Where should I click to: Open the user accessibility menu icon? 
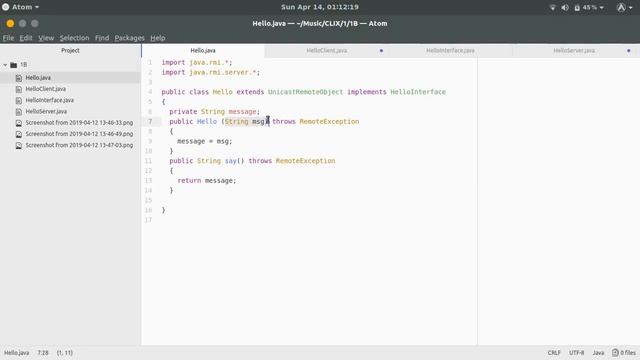[x=621, y=7]
